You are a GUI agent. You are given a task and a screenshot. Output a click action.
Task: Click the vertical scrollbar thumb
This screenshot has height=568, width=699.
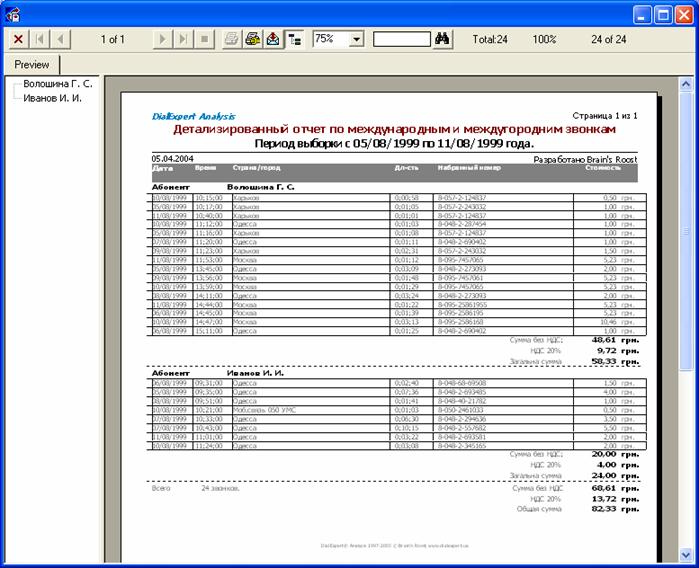point(686,230)
